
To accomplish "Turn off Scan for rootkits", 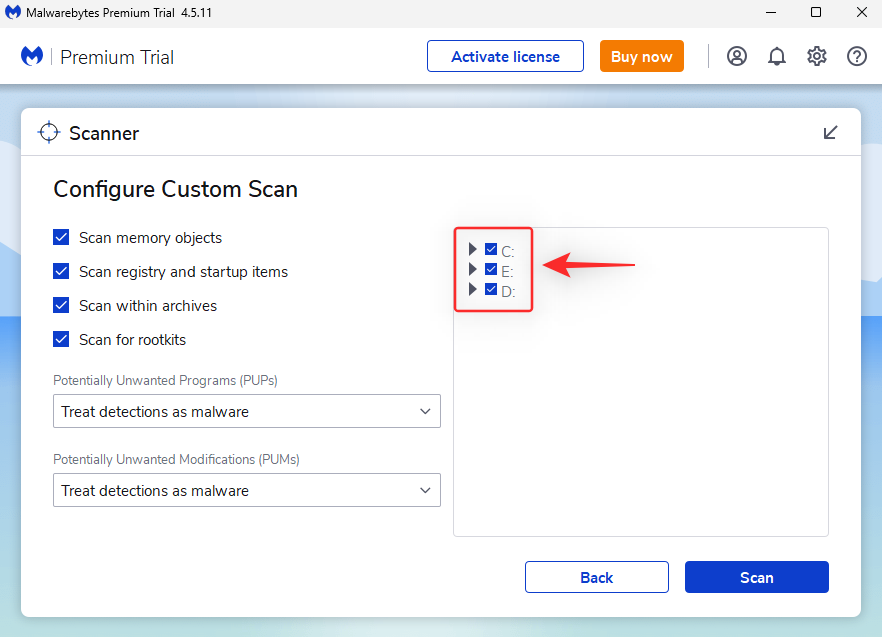I will click(61, 340).
